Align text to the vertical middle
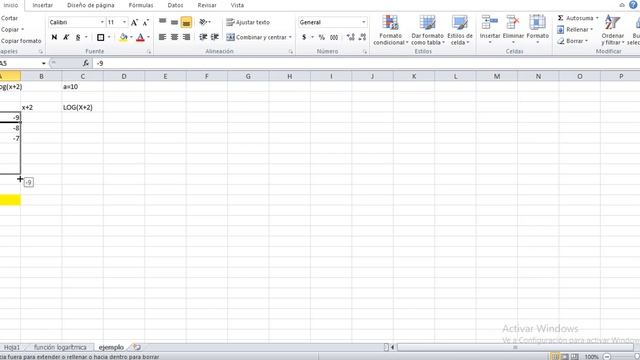Image resolution: width=640 pixels, height=360 pixels. click(174, 22)
